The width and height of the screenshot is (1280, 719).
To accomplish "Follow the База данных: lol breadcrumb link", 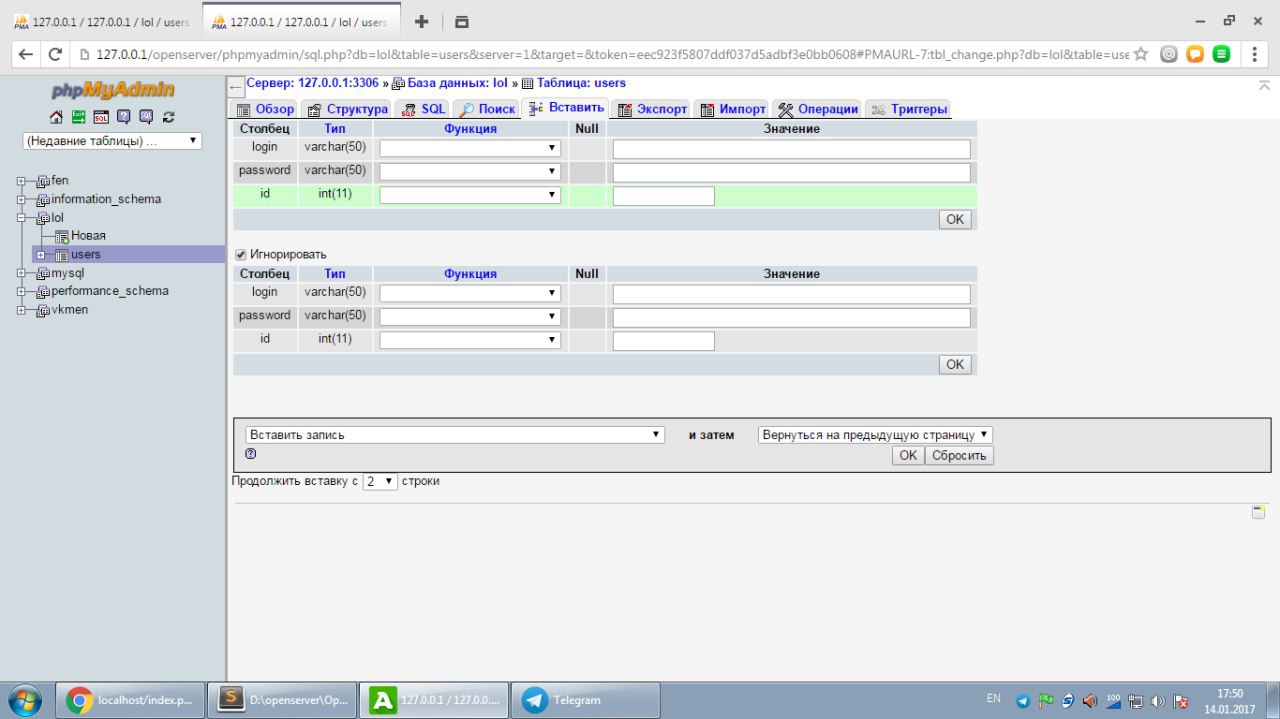I will (x=458, y=83).
